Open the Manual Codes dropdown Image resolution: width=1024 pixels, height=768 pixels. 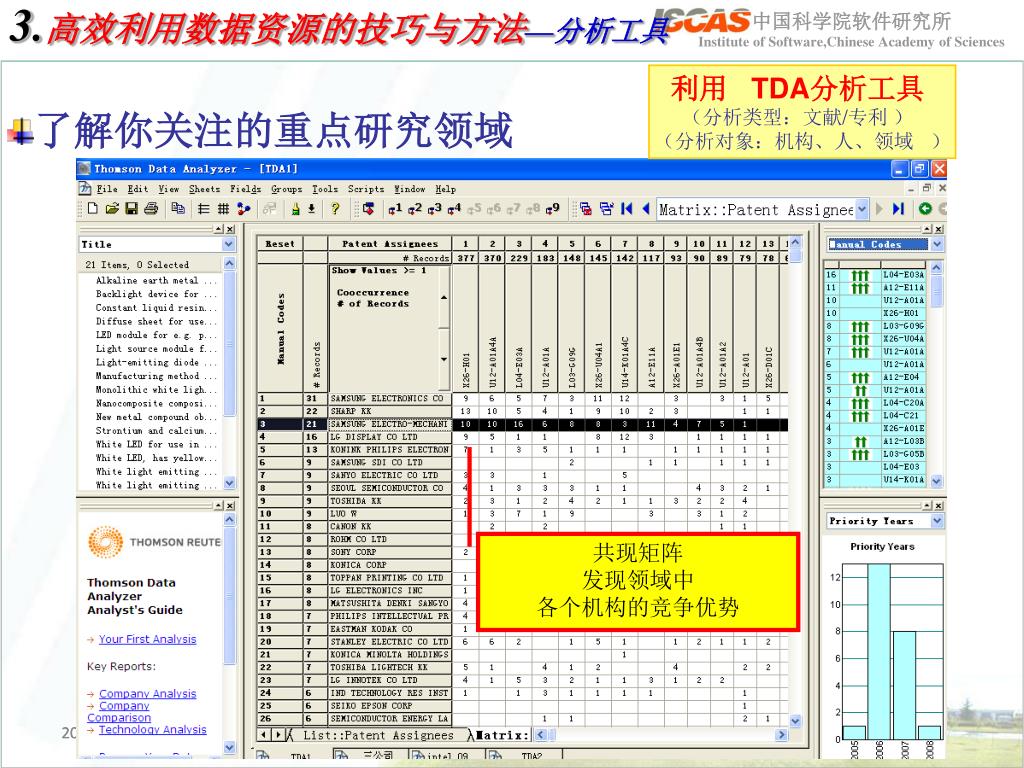(x=937, y=244)
